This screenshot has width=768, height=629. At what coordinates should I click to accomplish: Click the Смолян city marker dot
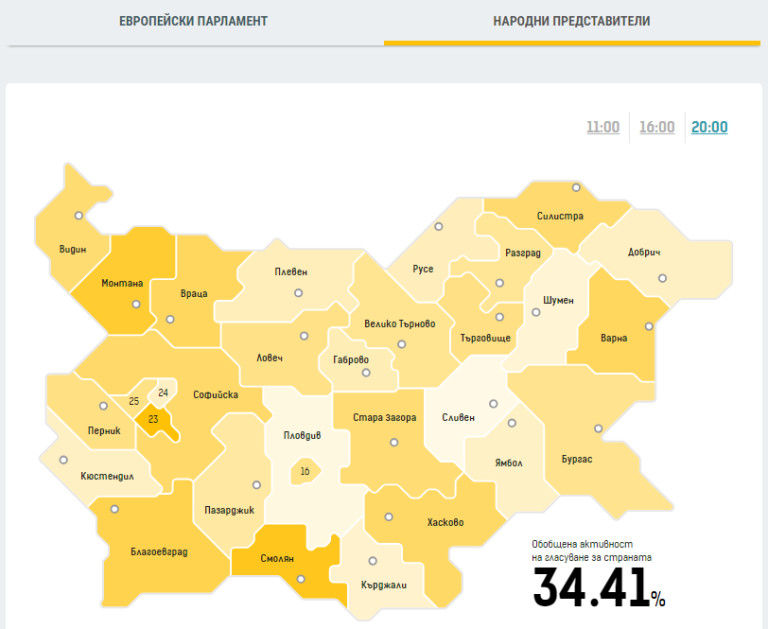(300, 578)
